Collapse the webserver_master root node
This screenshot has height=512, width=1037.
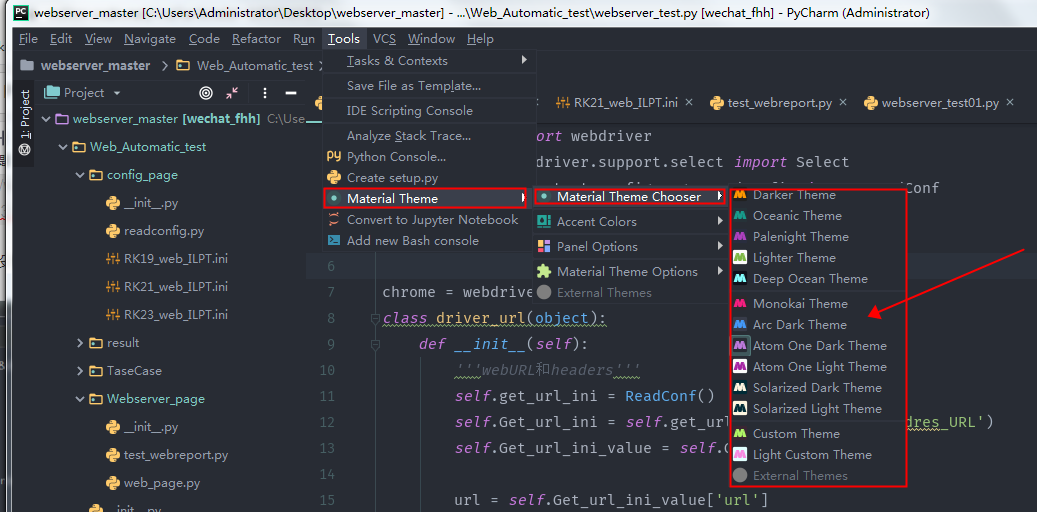coord(46,120)
